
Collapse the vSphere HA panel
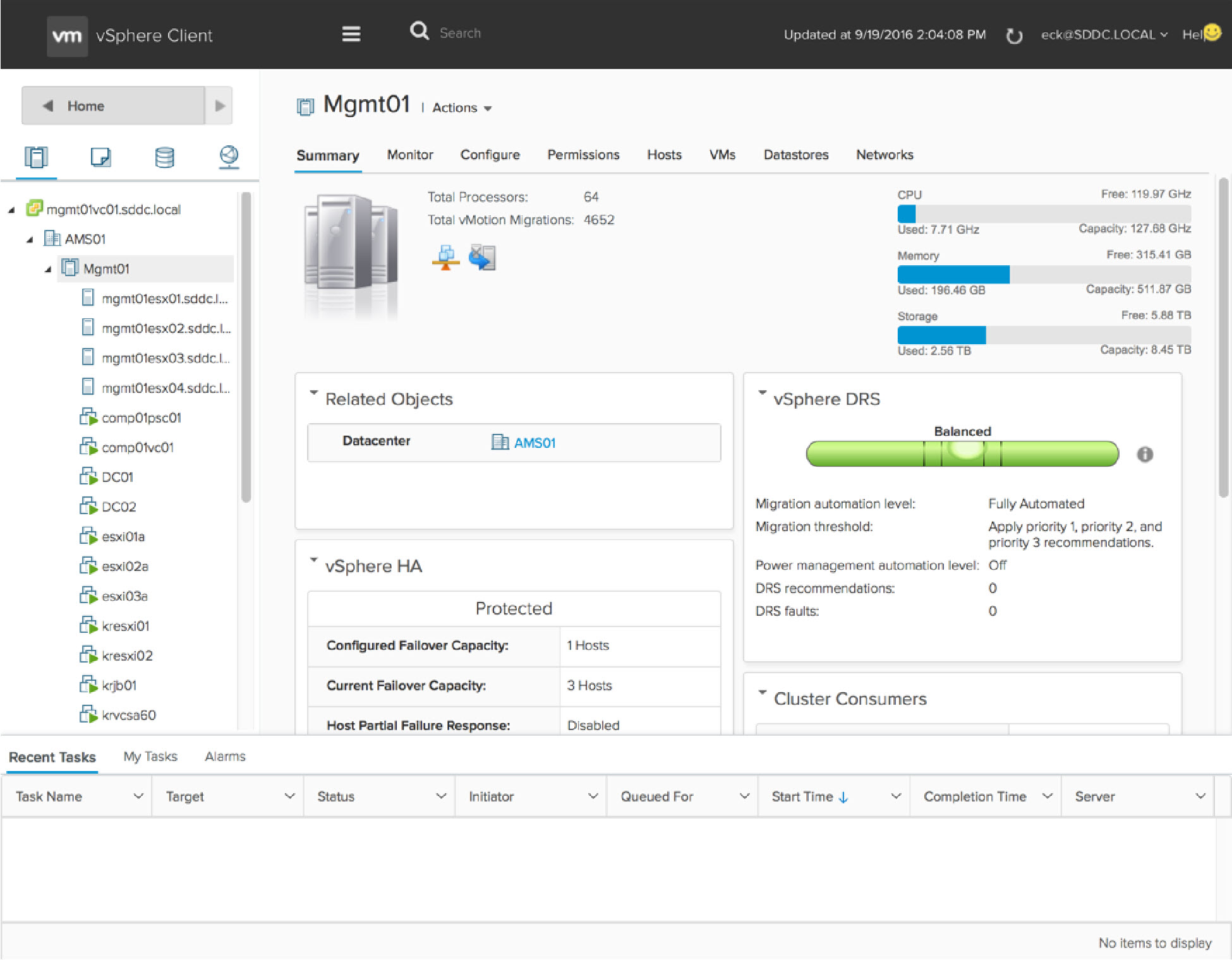click(x=313, y=560)
